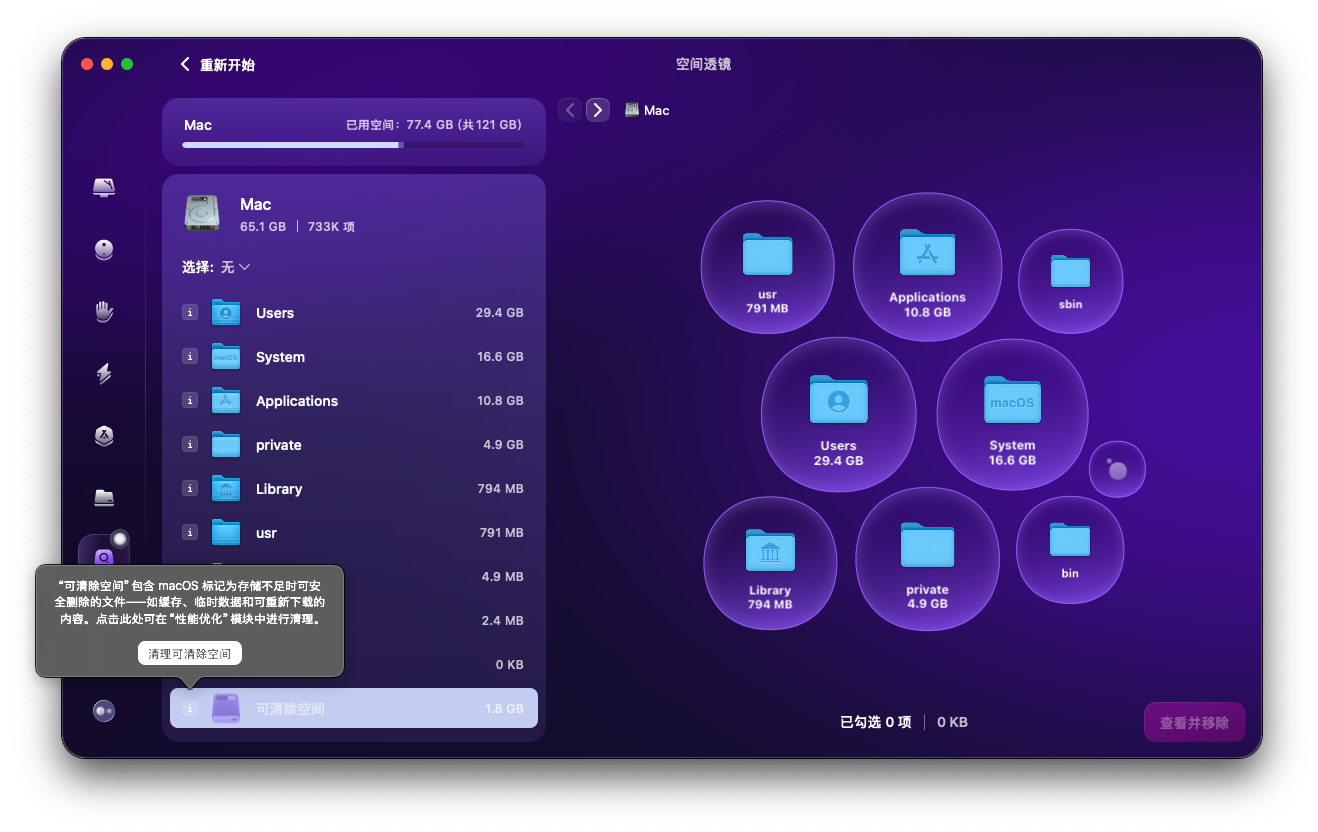1318x832 pixels.
Task: Click the usr folder icon in the list
Action: point(226,532)
